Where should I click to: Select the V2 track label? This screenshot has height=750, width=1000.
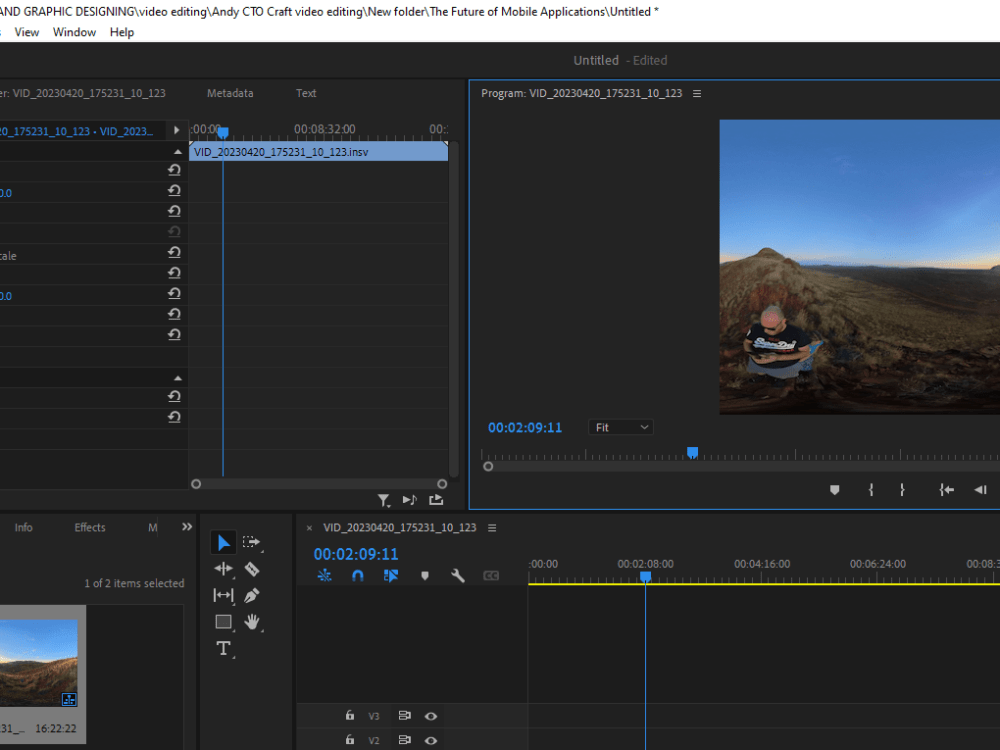coord(374,740)
